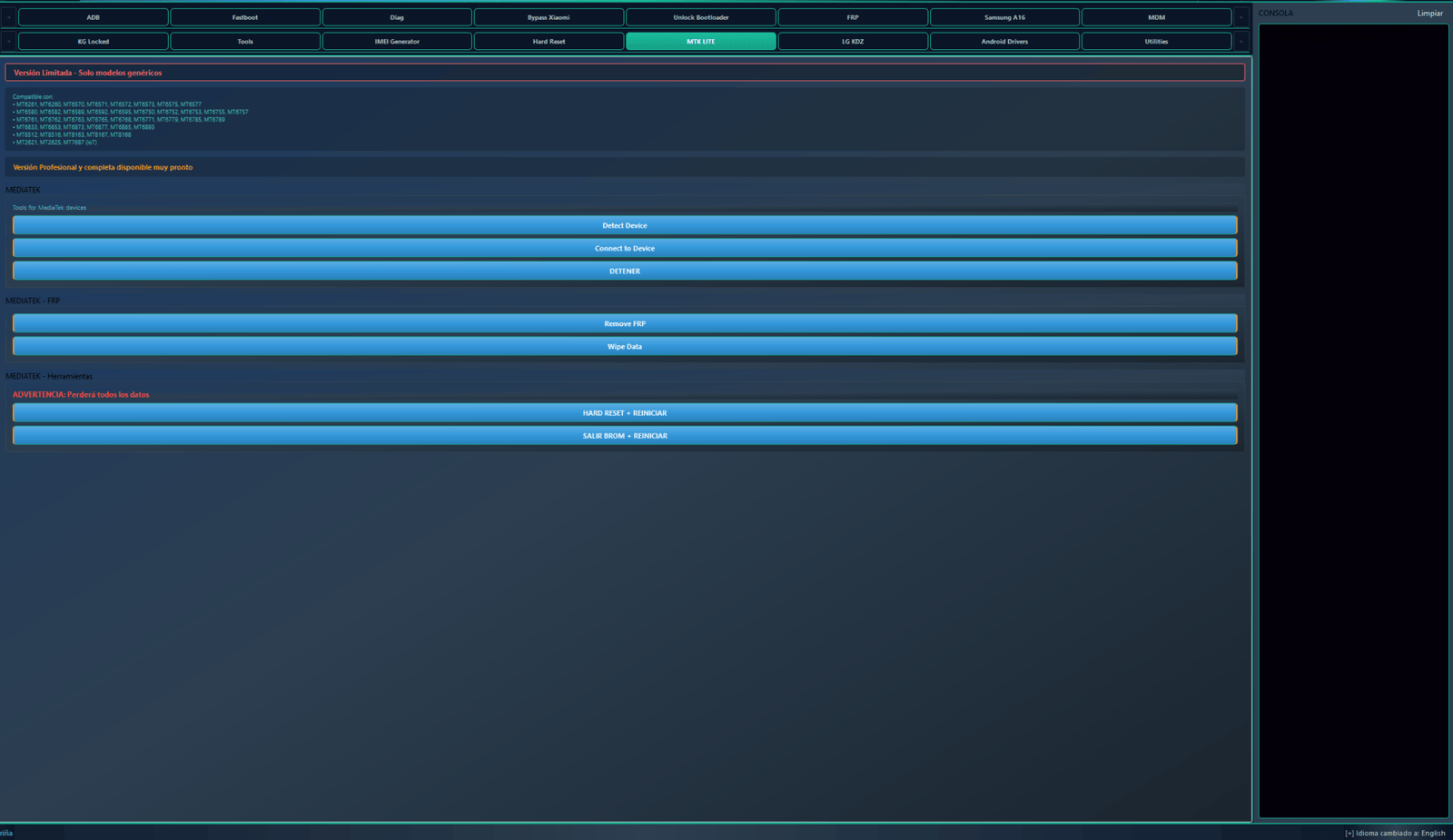
Task: Go to the IMEI Generator tab
Action: pos(397,42)
